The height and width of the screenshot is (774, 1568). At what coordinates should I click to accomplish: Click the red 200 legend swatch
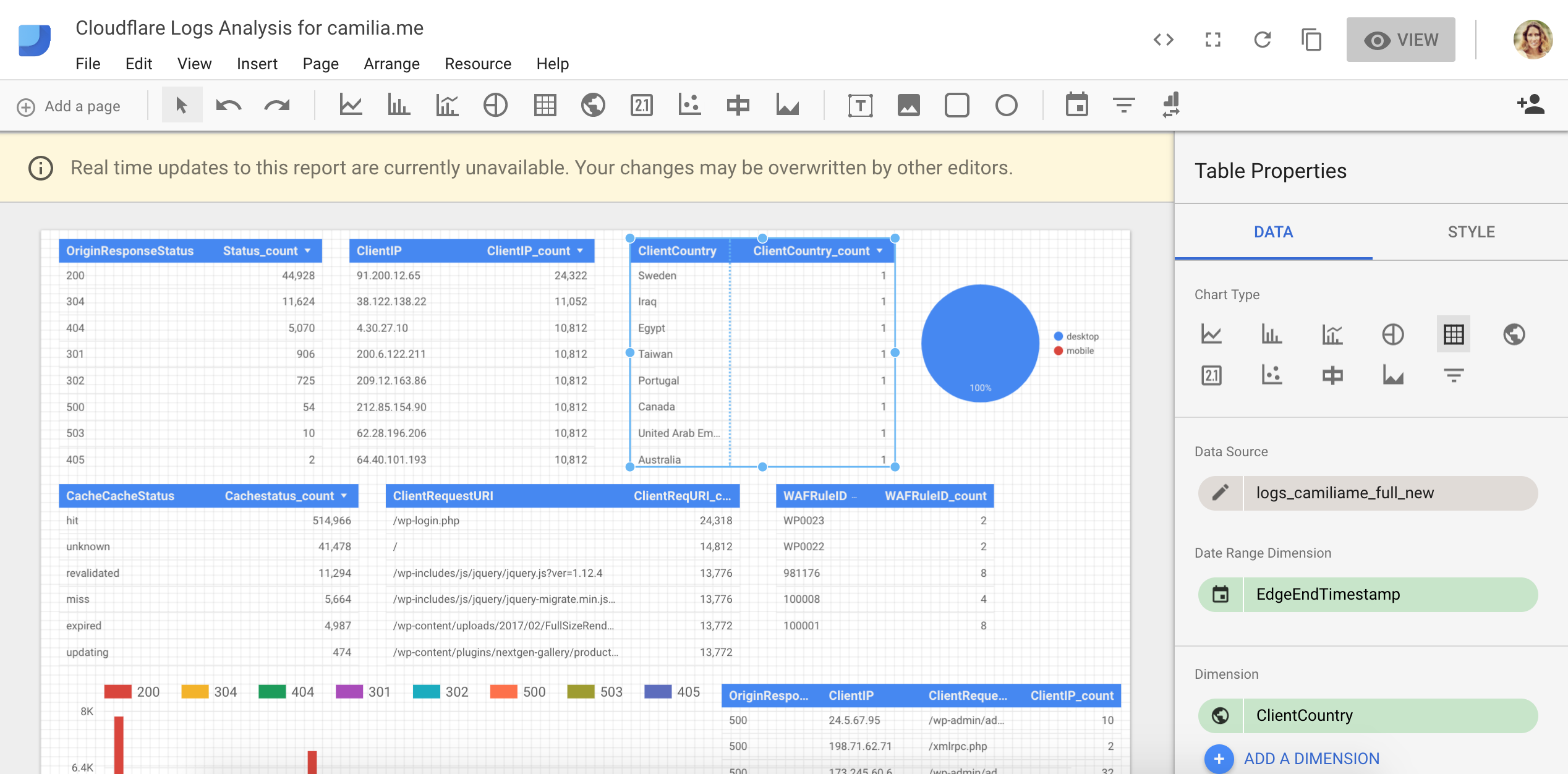[117, 692]
